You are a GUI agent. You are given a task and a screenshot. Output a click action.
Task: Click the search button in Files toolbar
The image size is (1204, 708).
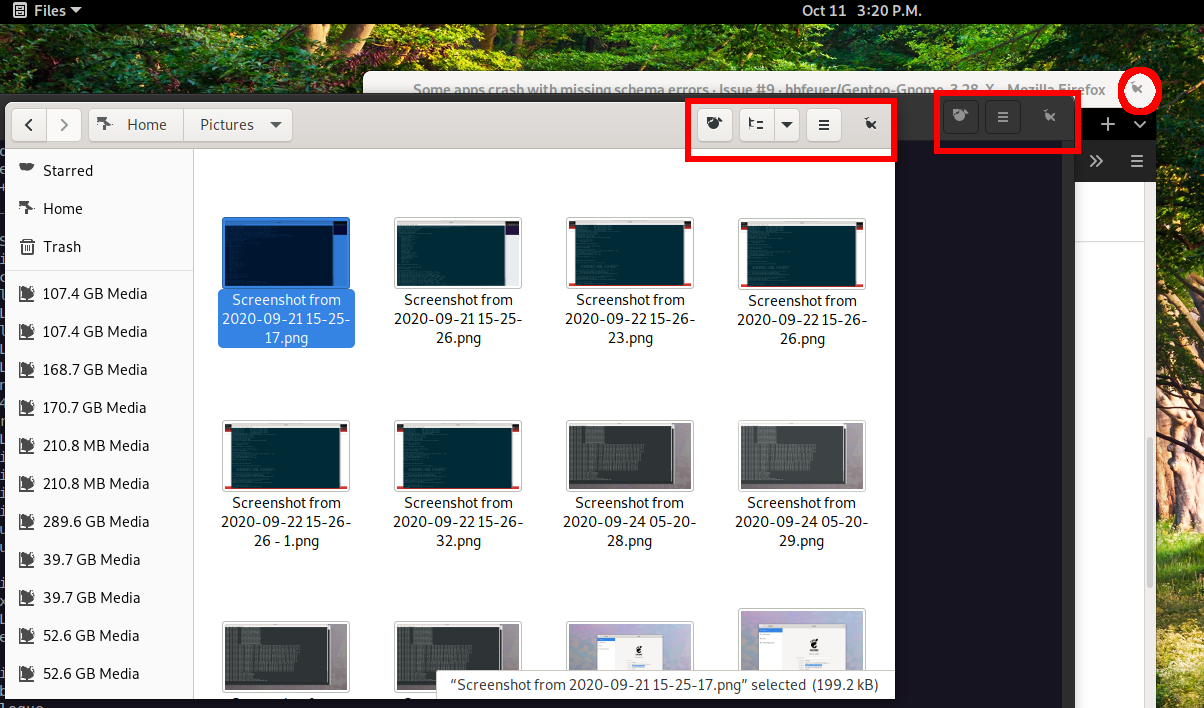(x=714, y=125)
